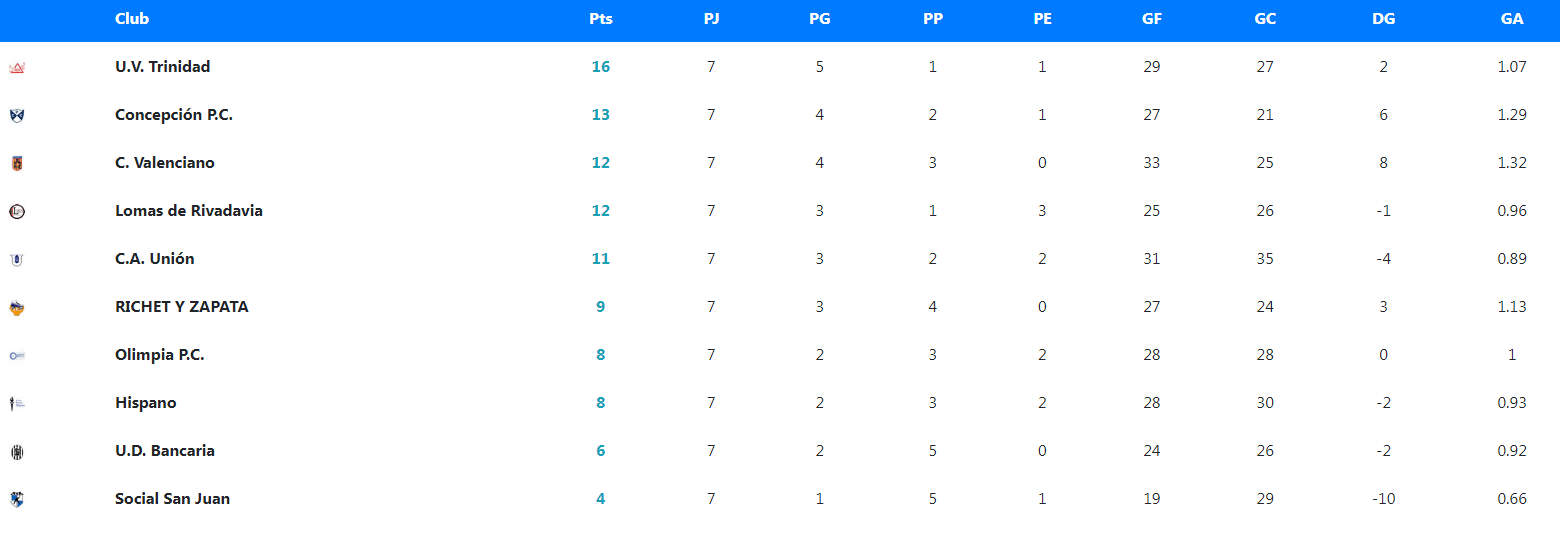Image resolution: width=1560 pixels, height=540 pixels.
Task: Sort table by the Pts column header
Action: pyautogui.click(x=601, y=19)
